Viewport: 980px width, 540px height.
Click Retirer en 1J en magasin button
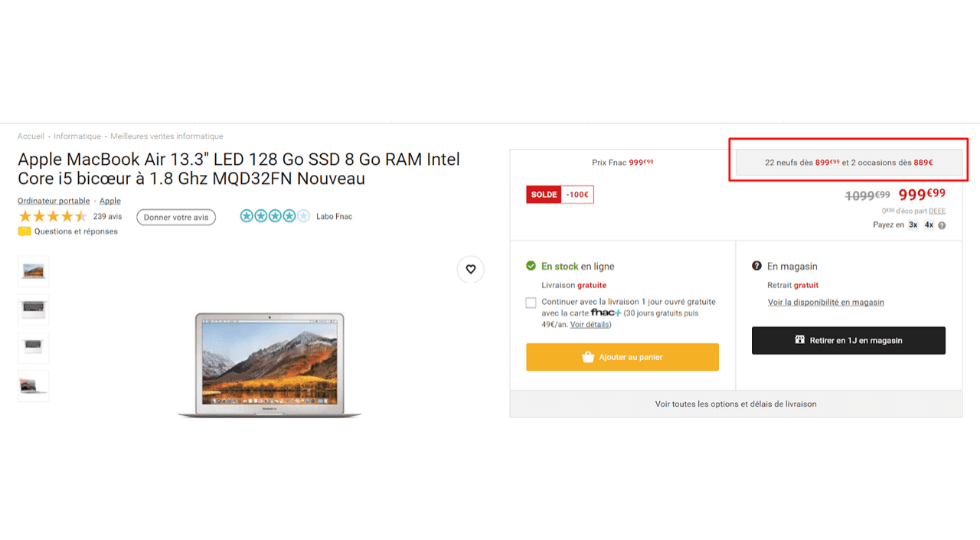coord(849,341)
